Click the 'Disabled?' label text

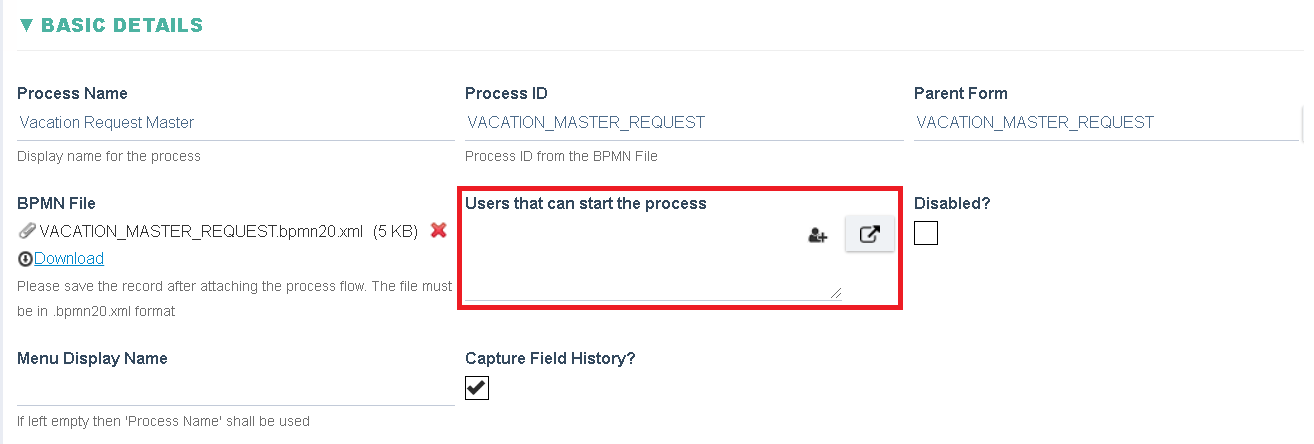pyautogui.click(x=952, y=203)
